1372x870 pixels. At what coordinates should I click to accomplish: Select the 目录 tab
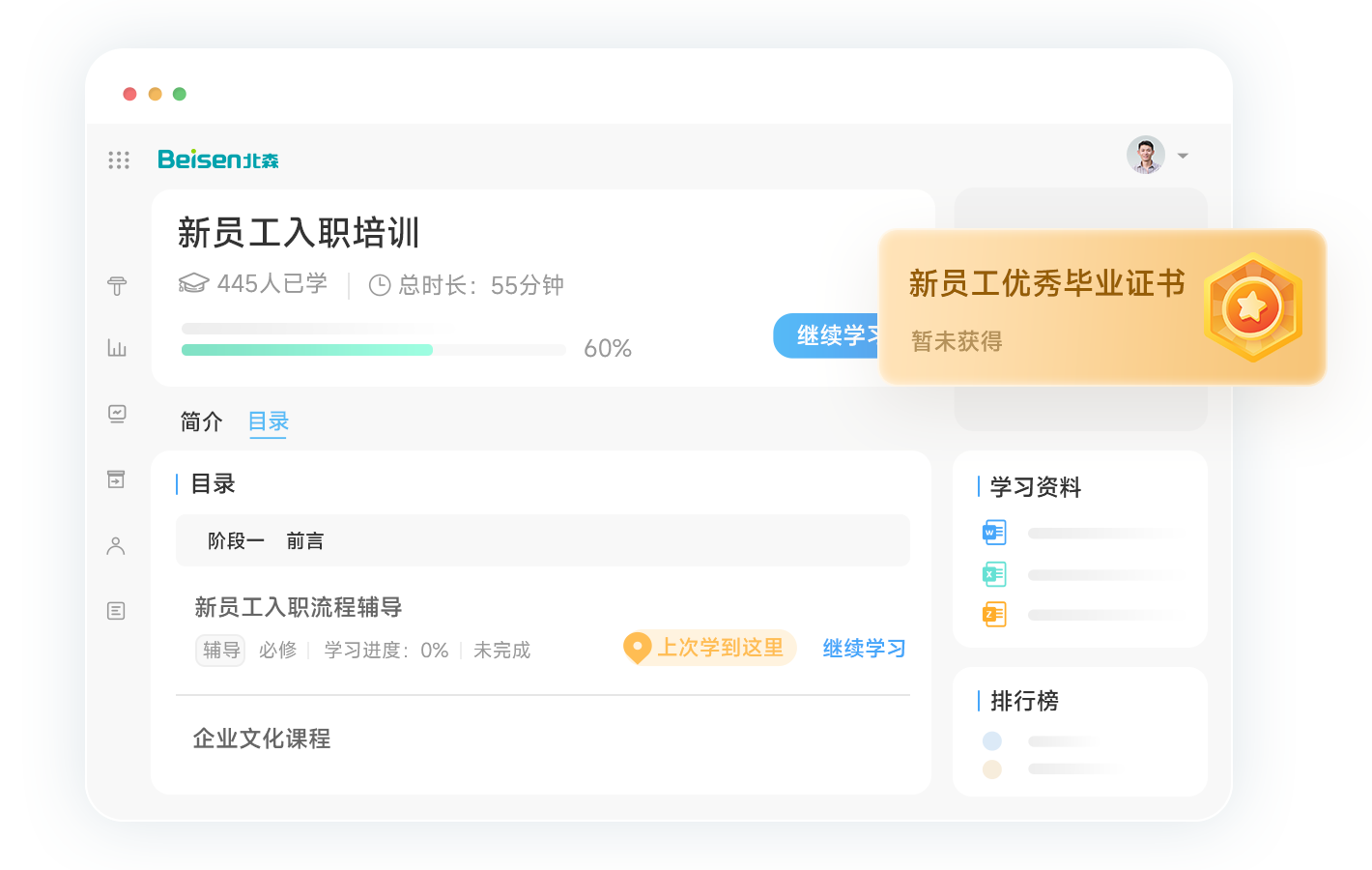269,421
